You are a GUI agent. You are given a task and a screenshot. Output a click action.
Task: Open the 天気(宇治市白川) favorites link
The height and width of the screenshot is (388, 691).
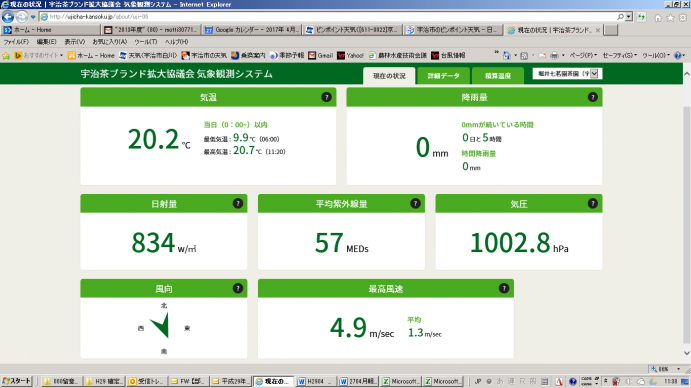pyautogui.click(x=148, y=56)
